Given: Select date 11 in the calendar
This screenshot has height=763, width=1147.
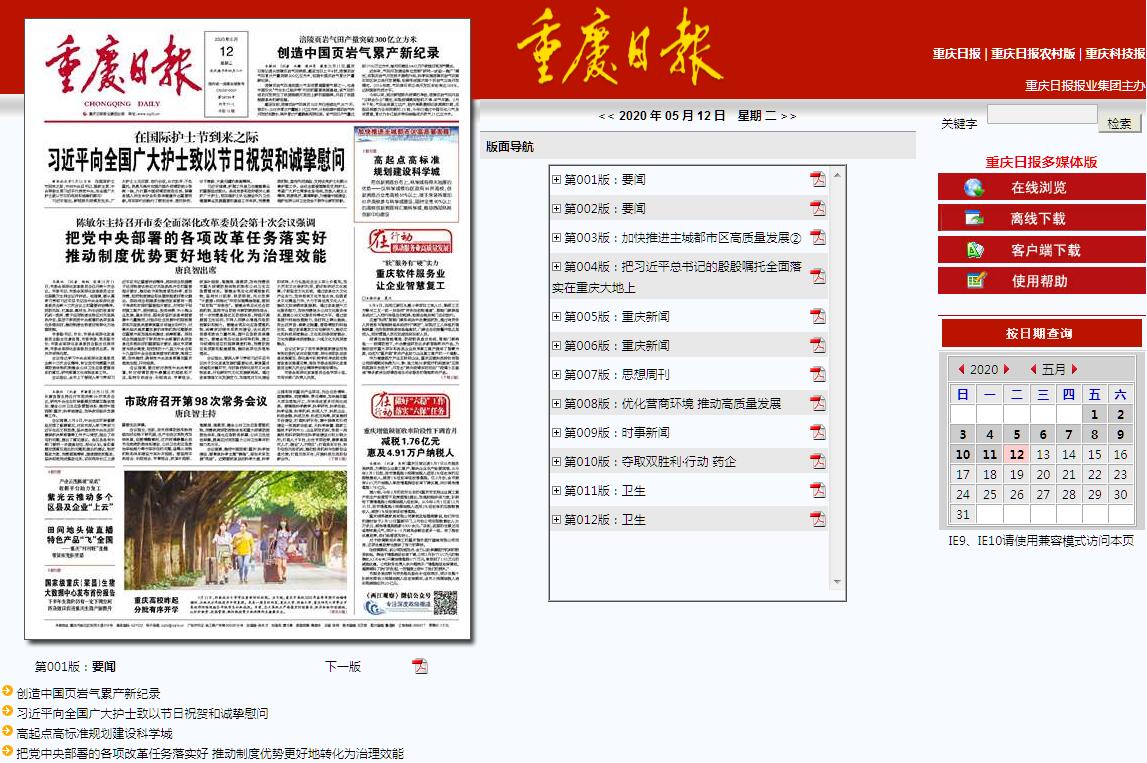Looking at the screenshot, I should click(x=989, y=454).
